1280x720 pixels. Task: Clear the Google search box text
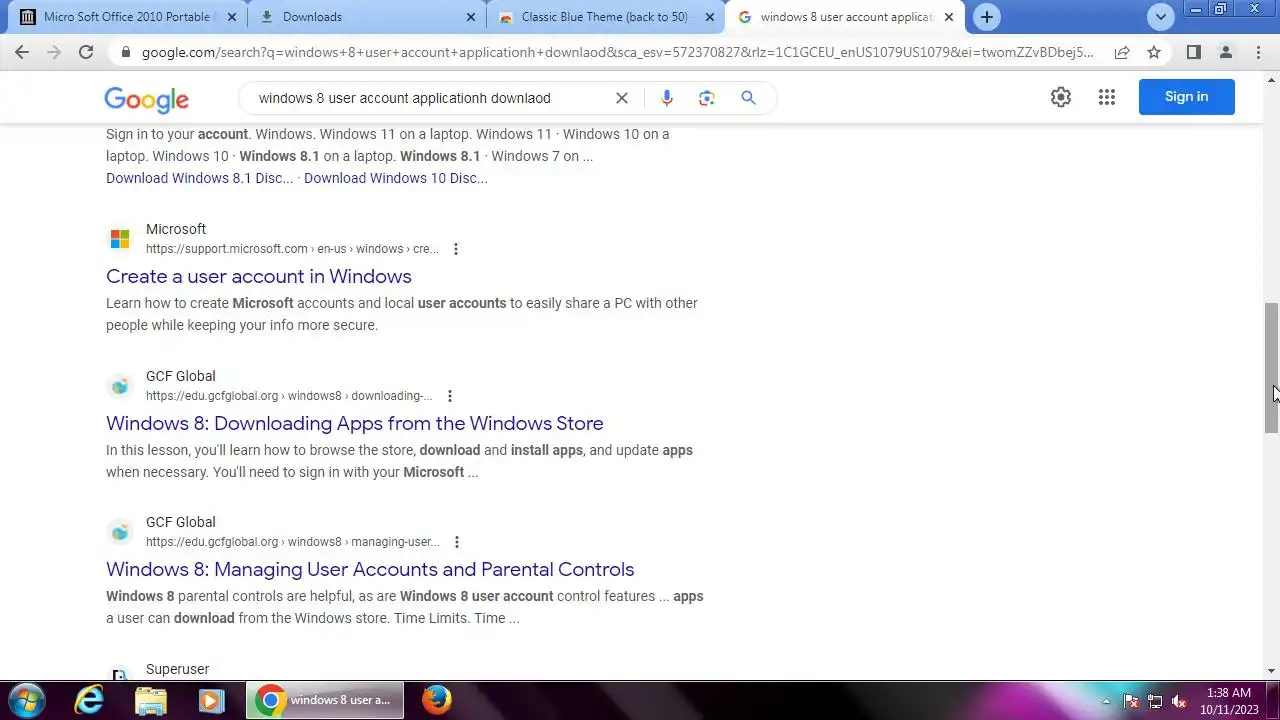pyautogui.click(x=622, y=98)
